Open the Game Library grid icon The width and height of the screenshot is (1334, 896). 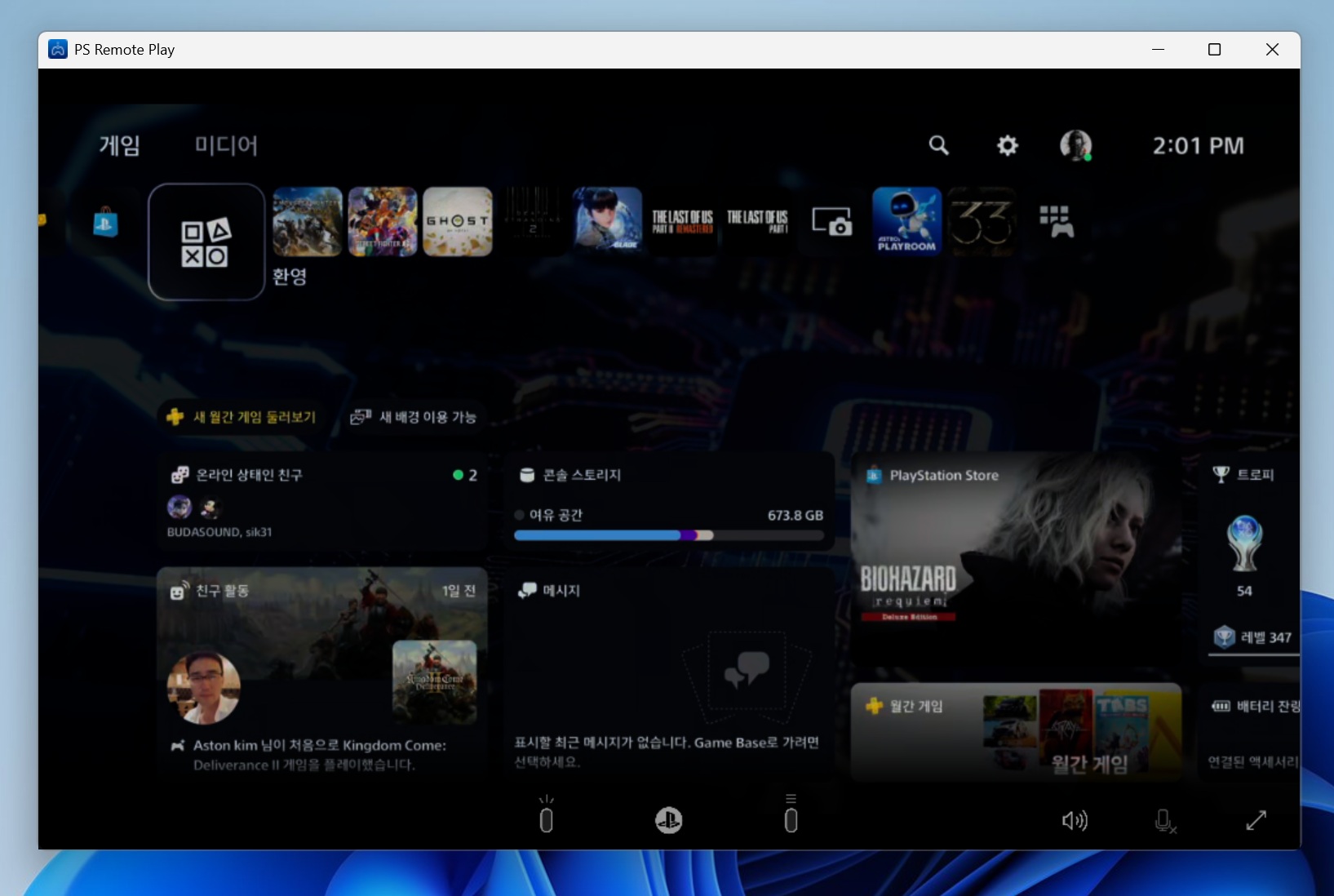tap(1056, 222)
